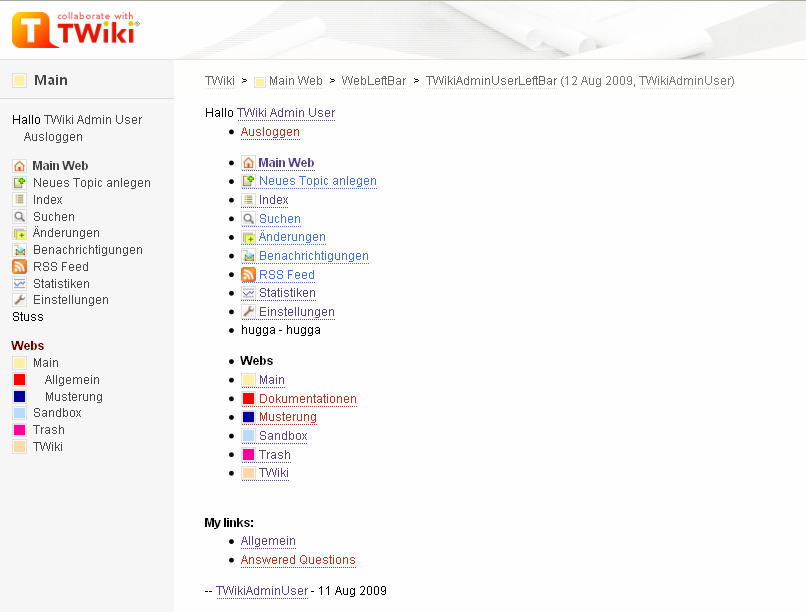Click the wrench icon in the content list

pyautogui.click(x=248, y=311)
